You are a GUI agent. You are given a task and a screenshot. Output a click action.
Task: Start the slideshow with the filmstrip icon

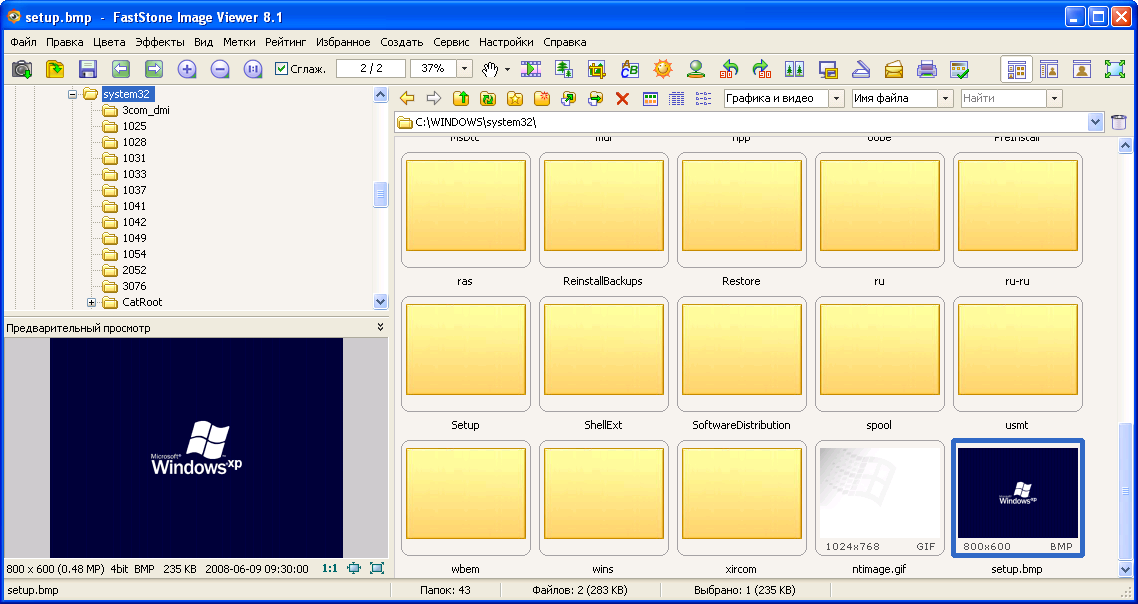pos(531,69)
